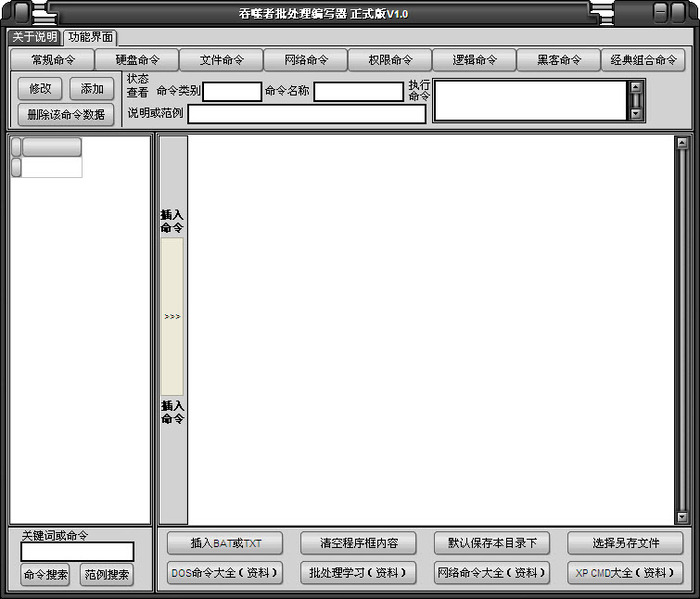Open 批处理学习（资料）
Screen dimensions: 700x599
(358, 573)
